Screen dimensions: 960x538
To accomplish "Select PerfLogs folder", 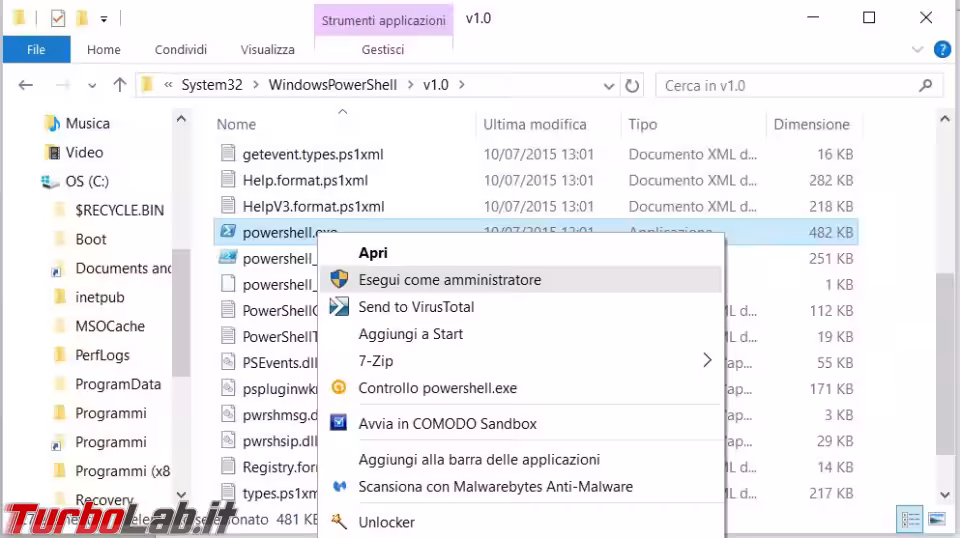I will 102,355.
